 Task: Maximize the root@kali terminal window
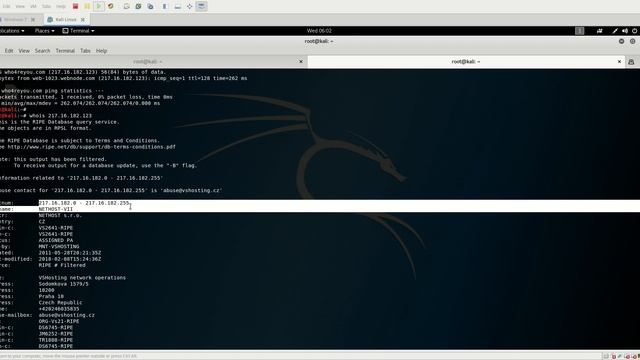tap(633, 41)
